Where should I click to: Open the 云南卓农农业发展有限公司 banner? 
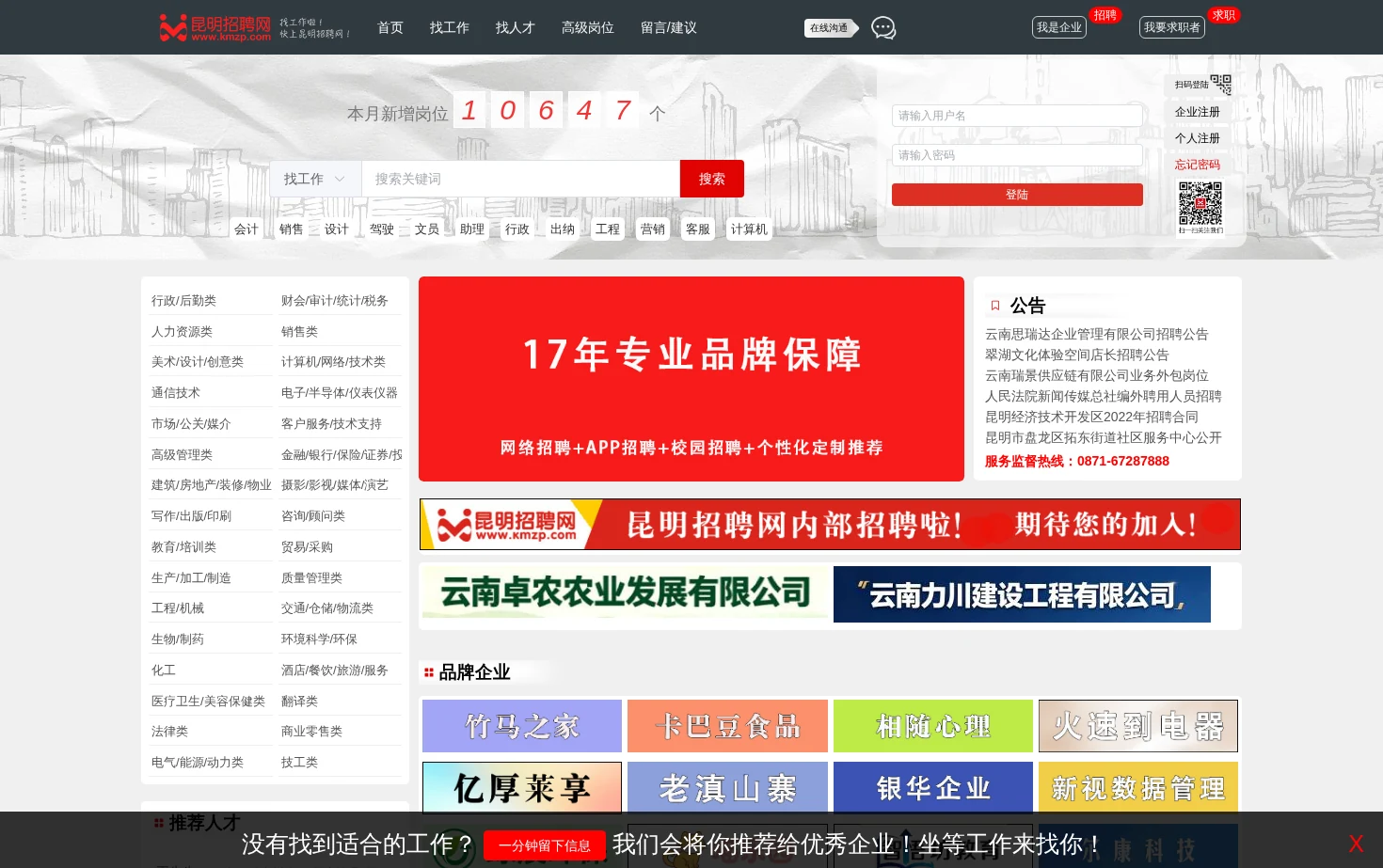pyautogui.click(x=626, y=592)
